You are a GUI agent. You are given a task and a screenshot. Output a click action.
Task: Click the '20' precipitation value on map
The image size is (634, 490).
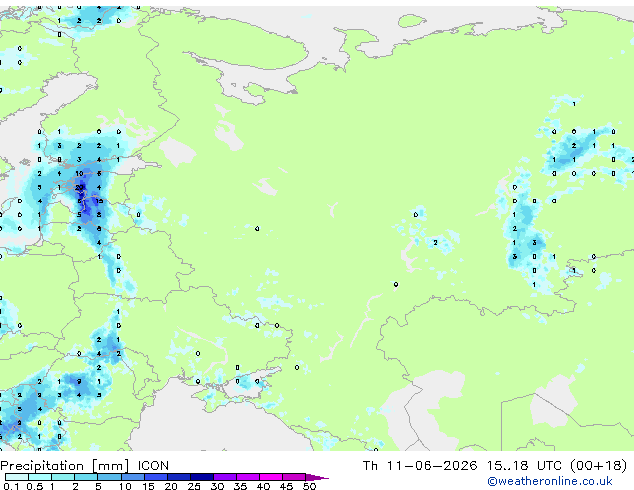[x=79, y=187]
